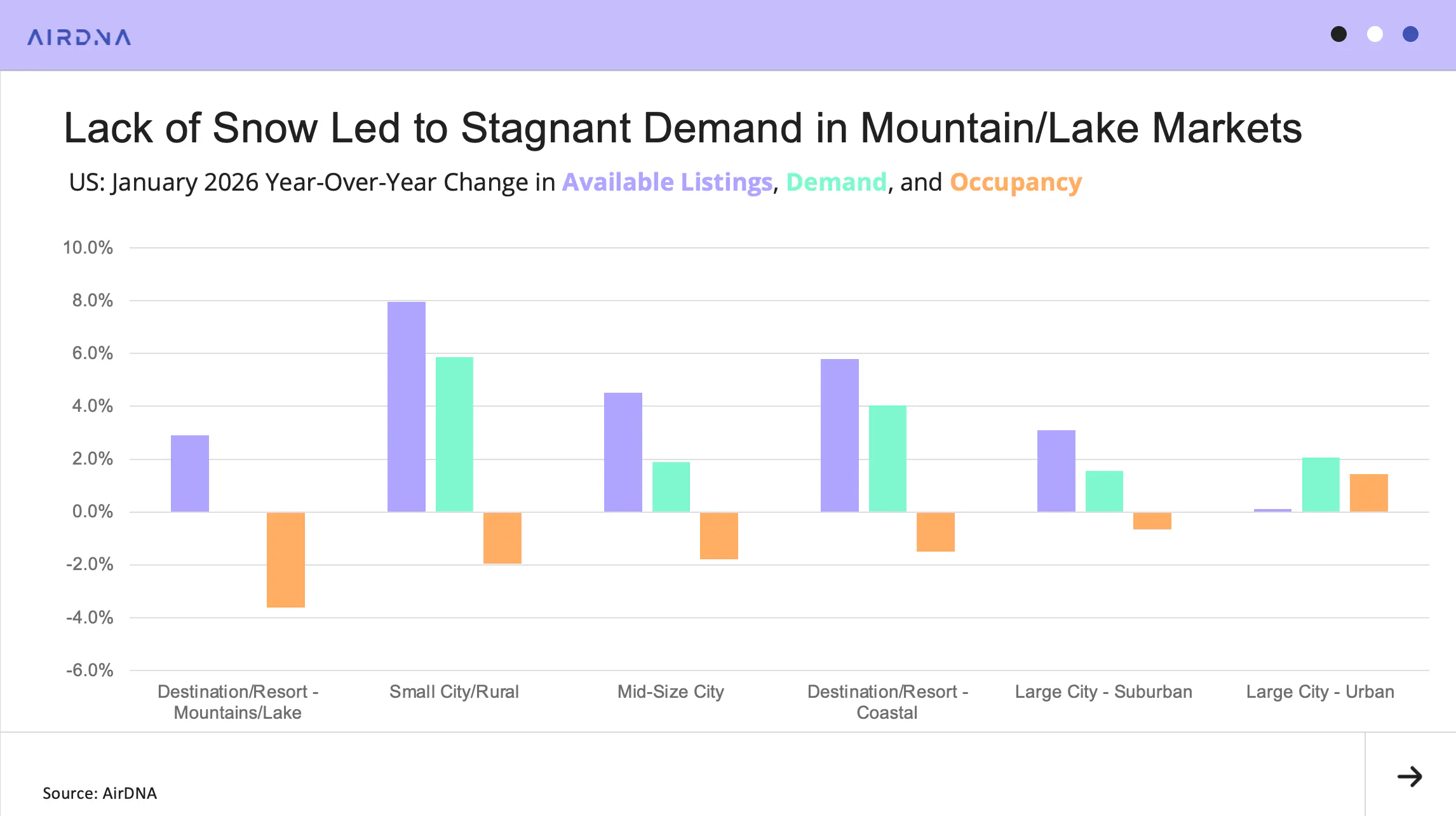Screen dimensions: 1456x816
Task: Click the AIRDNA logo in the header
Action: point(79,37)
